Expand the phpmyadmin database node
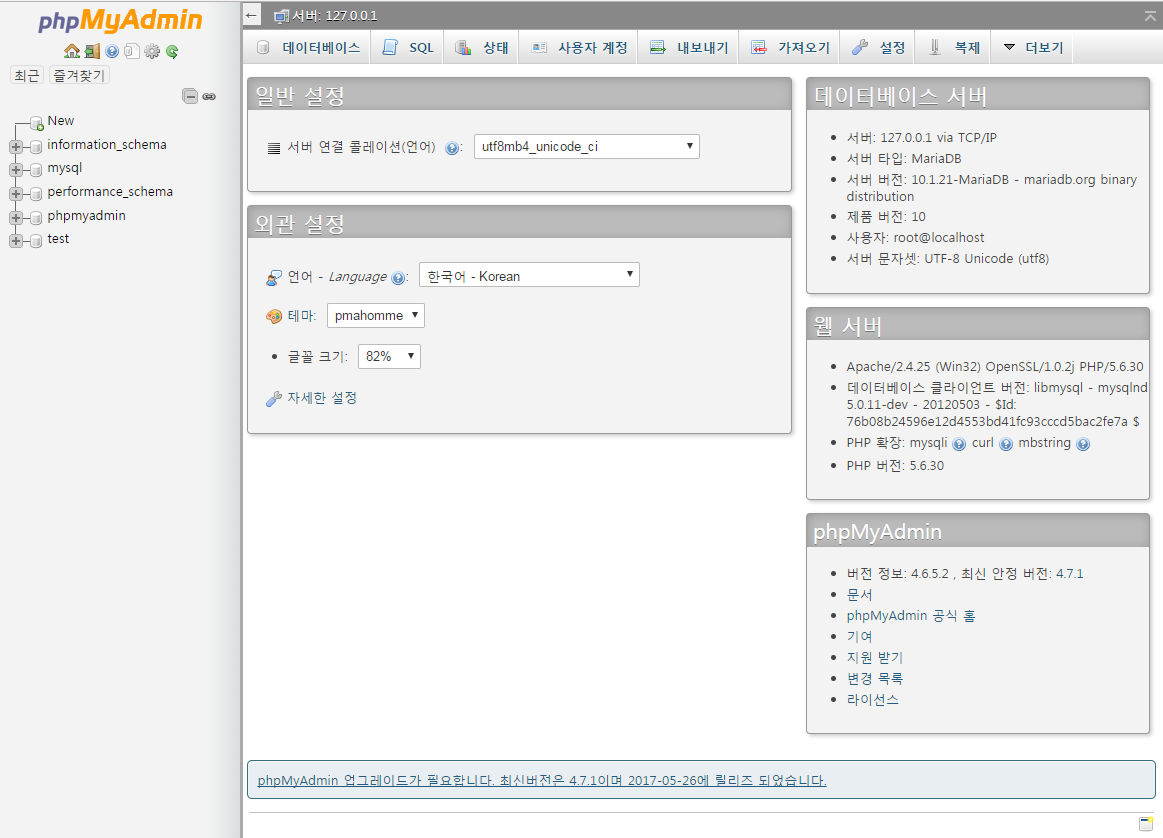Screen dimensions: 1163x838 point(16,218)
